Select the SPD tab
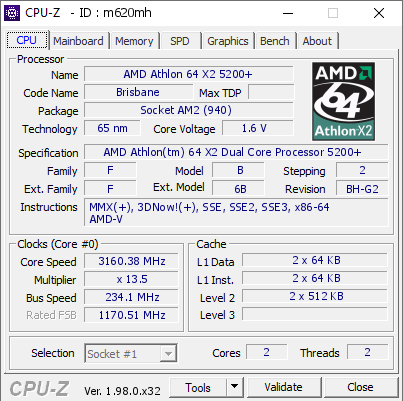 click(180, 41)
